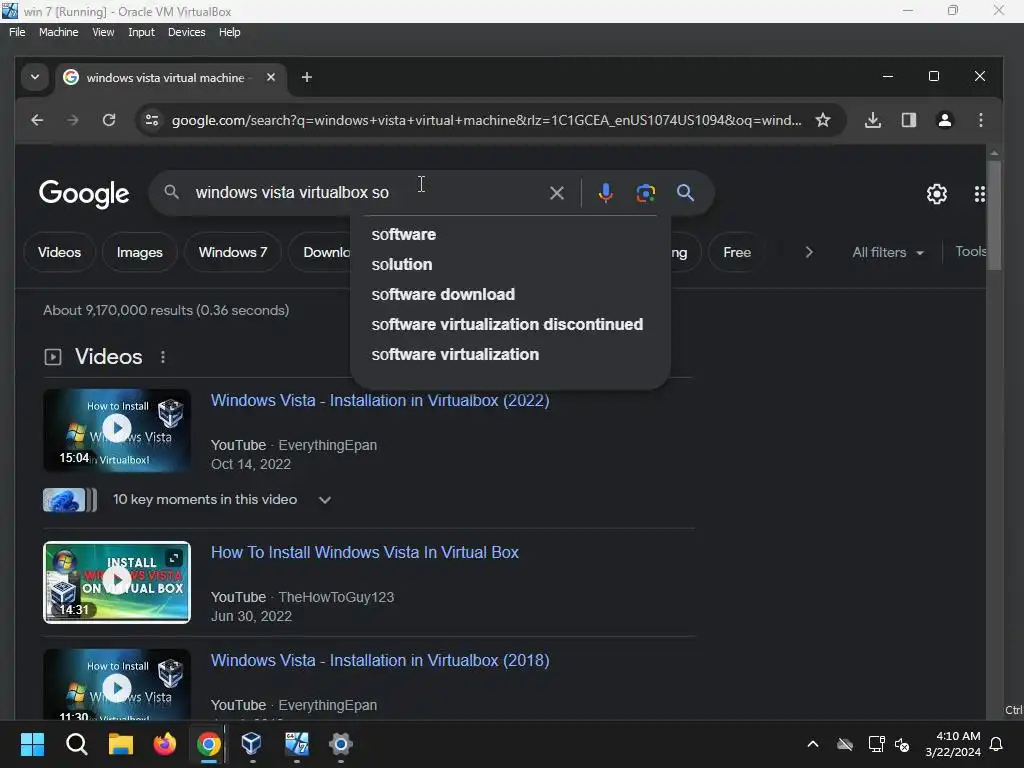
Task: Open Chrome tab search dropdown
Action: tap(35, 77)
